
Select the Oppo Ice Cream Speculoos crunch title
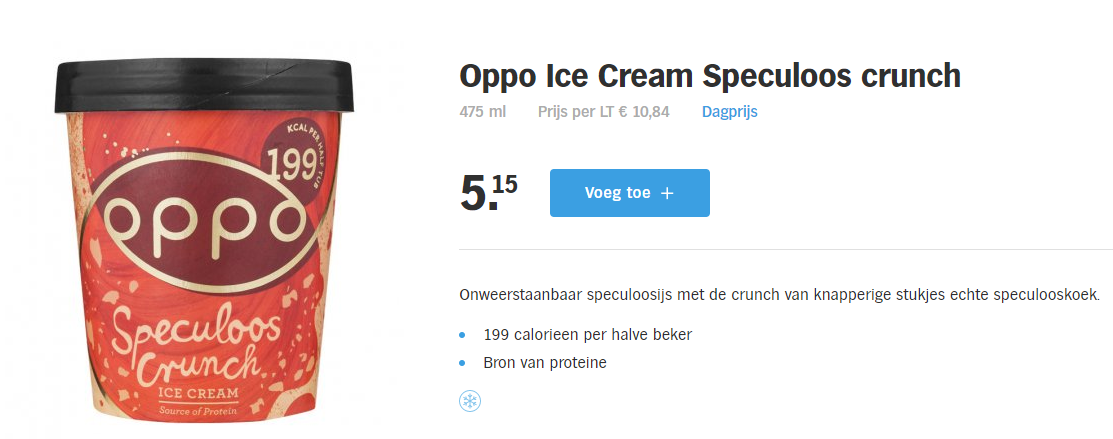pyautogui.click(x=709, y=76)
